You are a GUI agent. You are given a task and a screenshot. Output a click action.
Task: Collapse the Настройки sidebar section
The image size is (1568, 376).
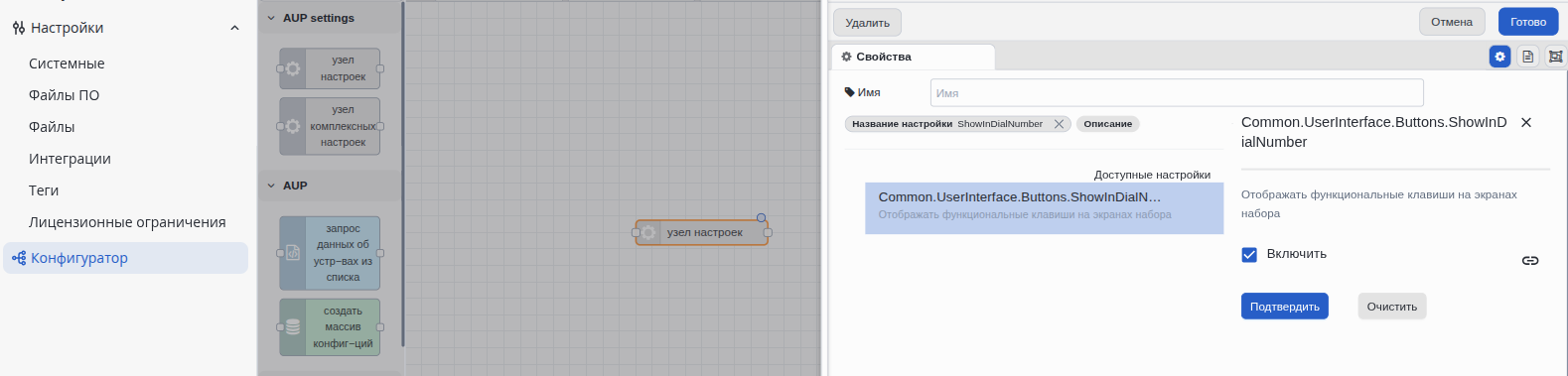(x=234, y=28)
